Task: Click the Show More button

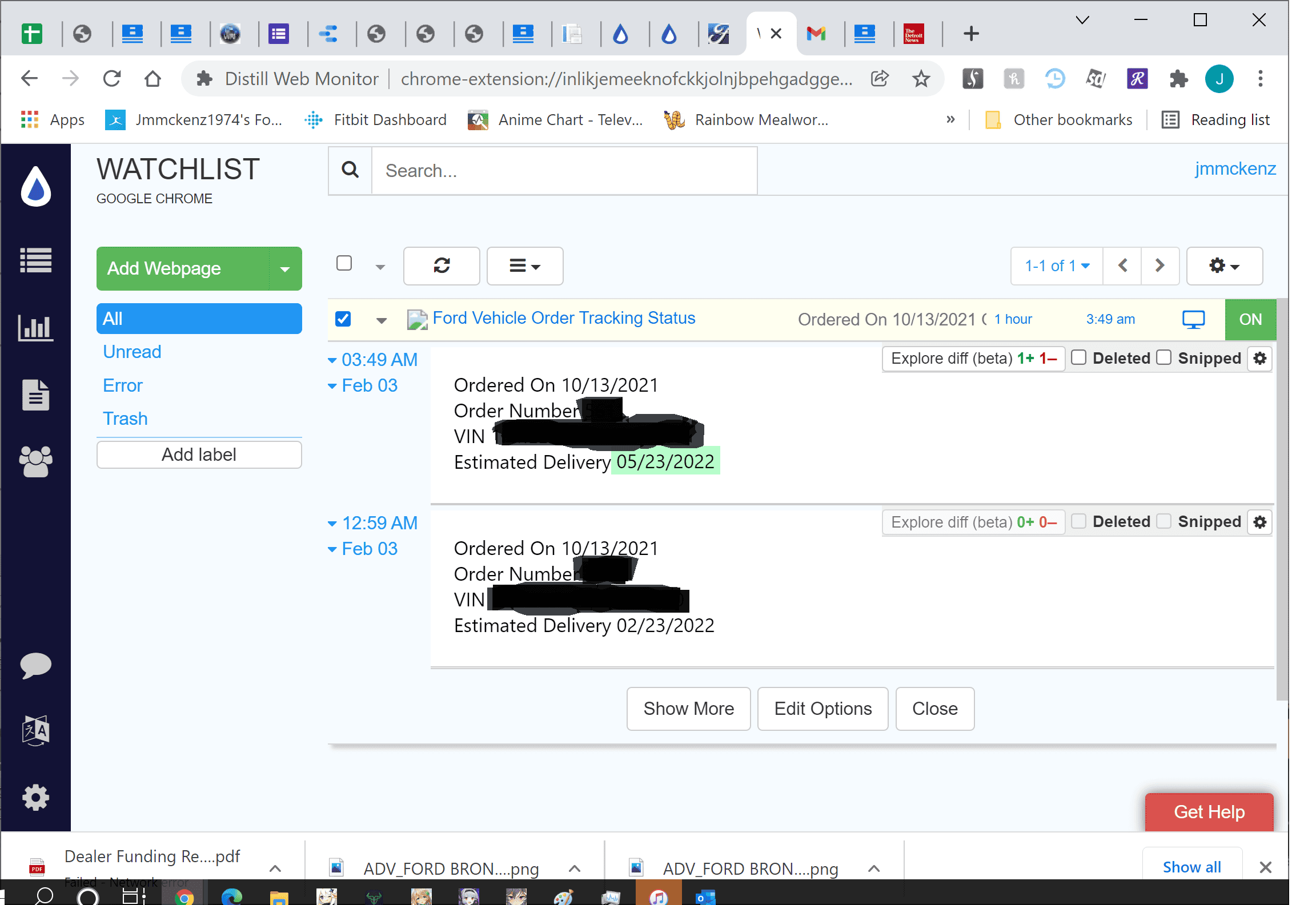Action: point(688,709)
